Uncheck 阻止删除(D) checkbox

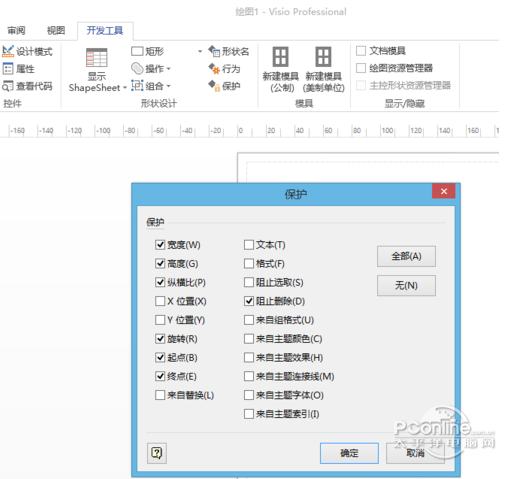pos(249,301)
